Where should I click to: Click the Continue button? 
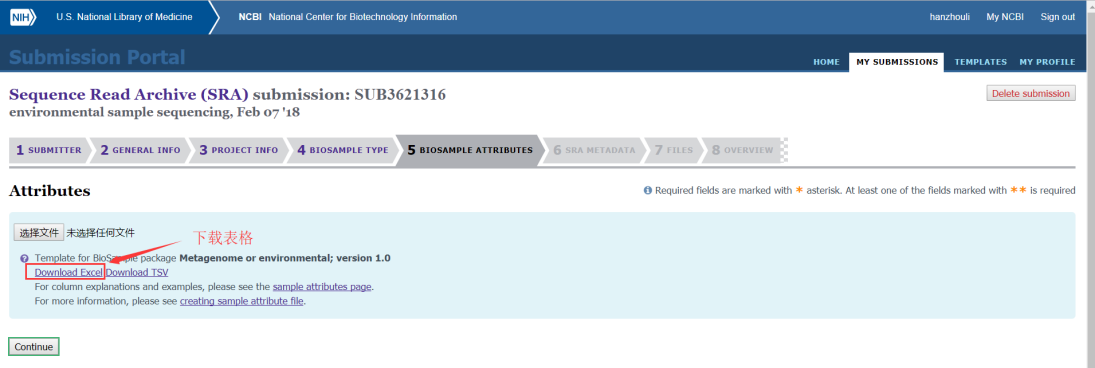(34, 347)
